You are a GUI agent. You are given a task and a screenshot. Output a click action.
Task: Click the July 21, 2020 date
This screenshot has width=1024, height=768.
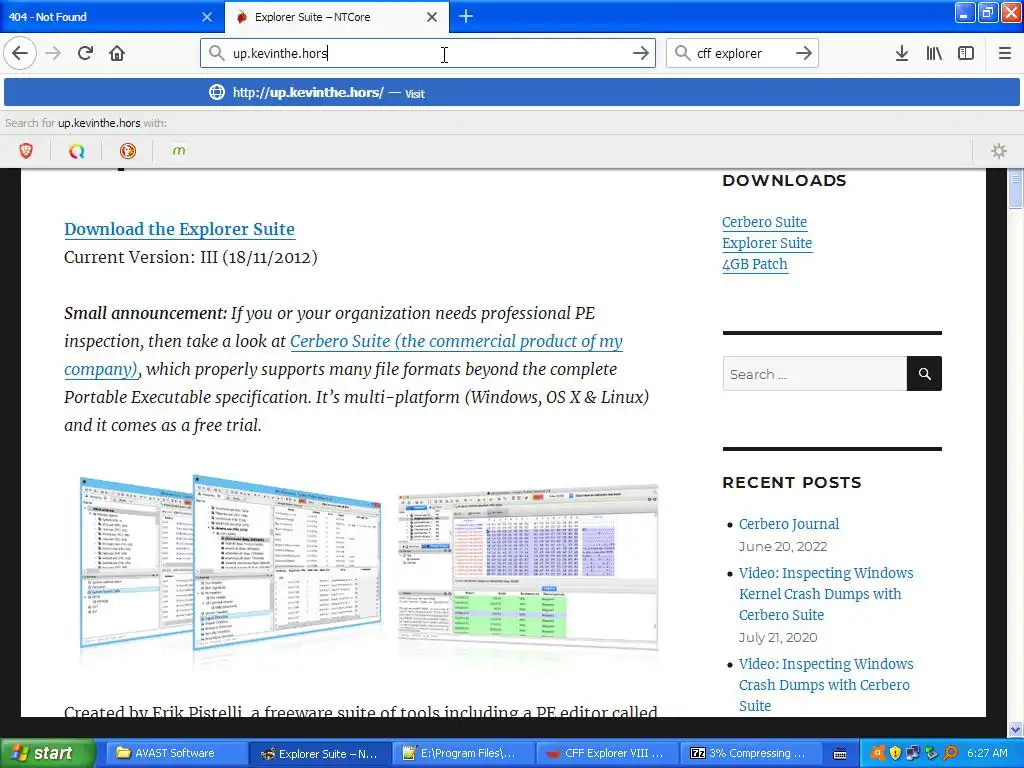pos(778,637)
